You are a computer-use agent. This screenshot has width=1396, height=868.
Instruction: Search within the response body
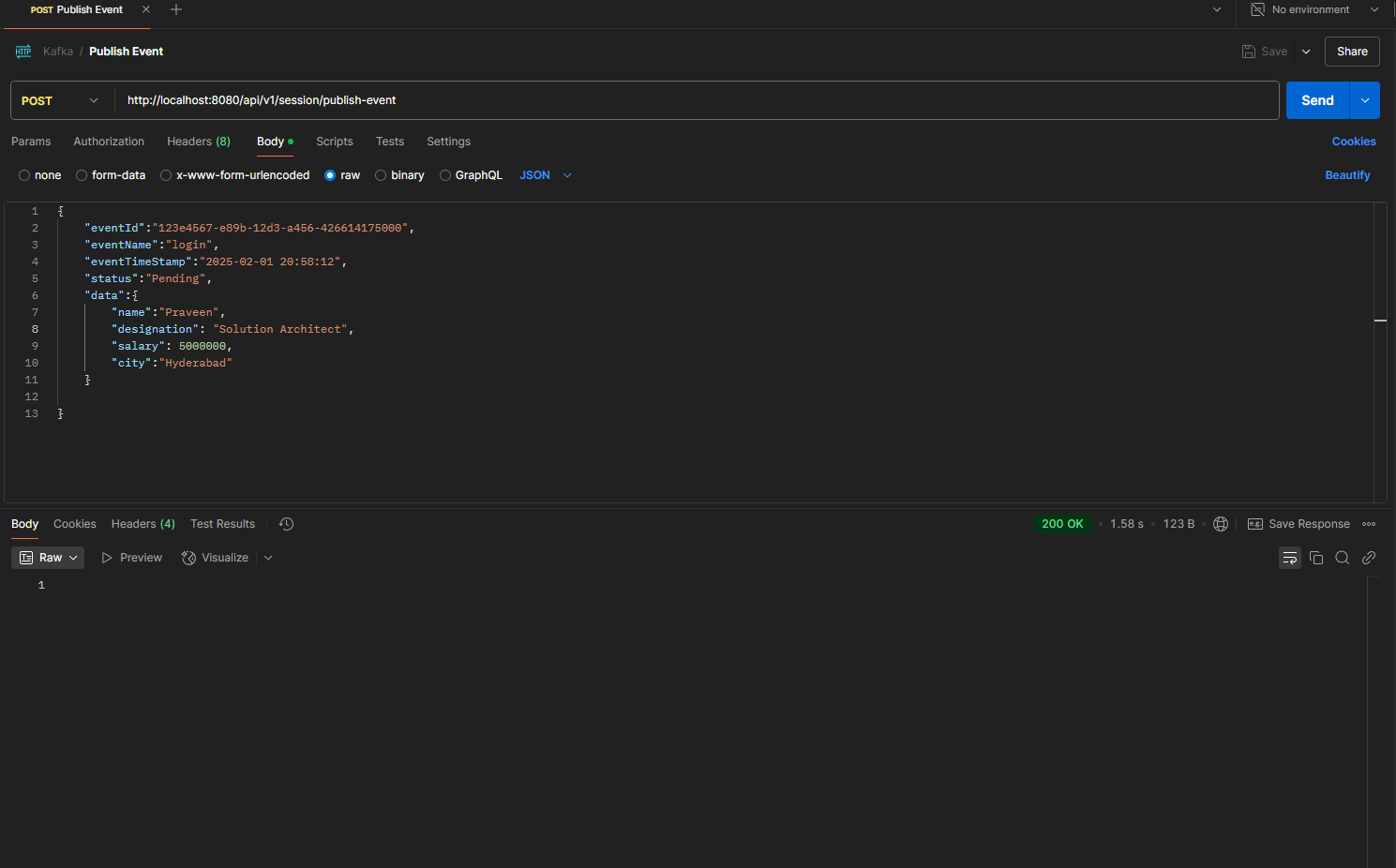pyautogui.click(x=1343, y=558)
